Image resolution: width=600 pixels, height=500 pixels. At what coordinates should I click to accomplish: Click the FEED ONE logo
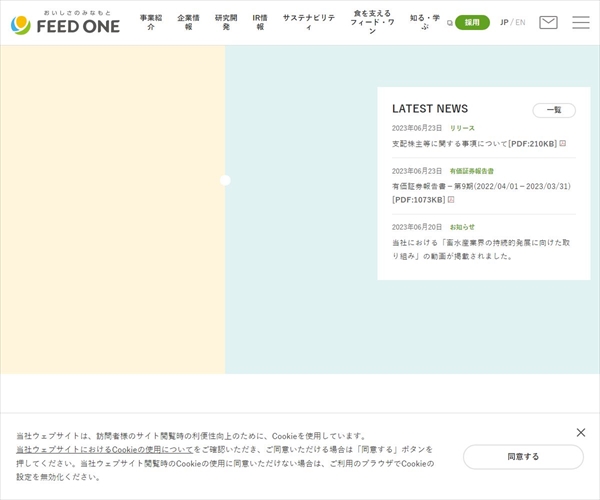65,23
